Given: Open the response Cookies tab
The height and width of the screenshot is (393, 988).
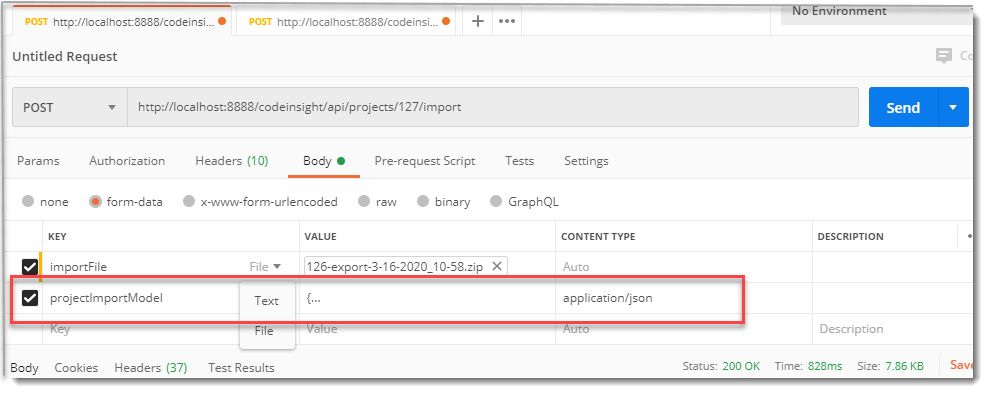Looking at the screenshot, I should click(x=76, y=368).
